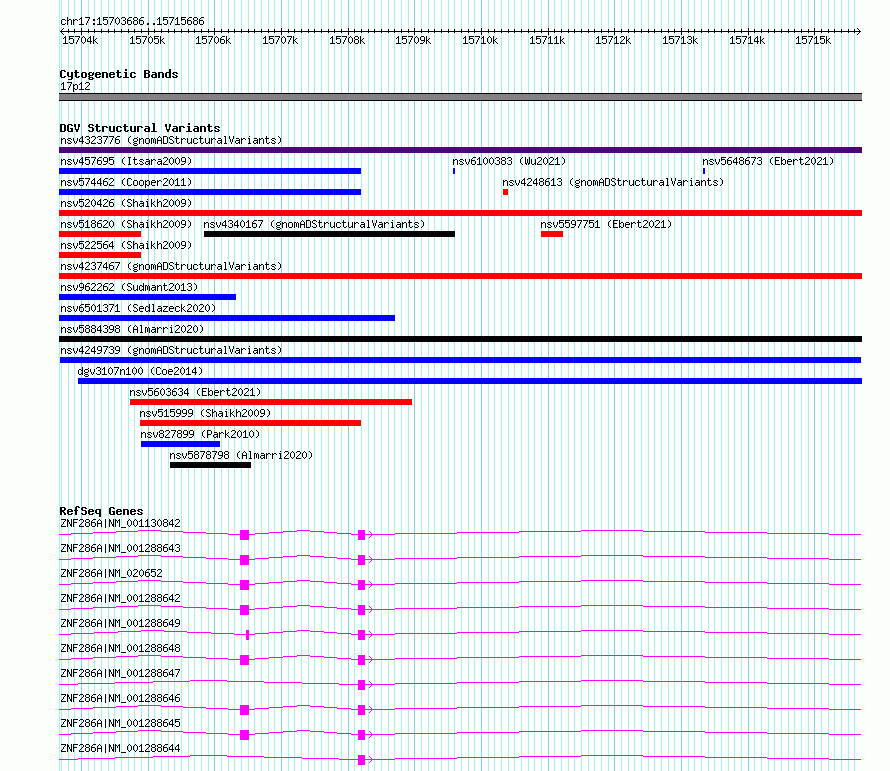Image resolution: width=890 pixels, height=771 pixels.
Task: Open nsv4248613 gnomADStructuralVariants label
Action: [613, 182]
